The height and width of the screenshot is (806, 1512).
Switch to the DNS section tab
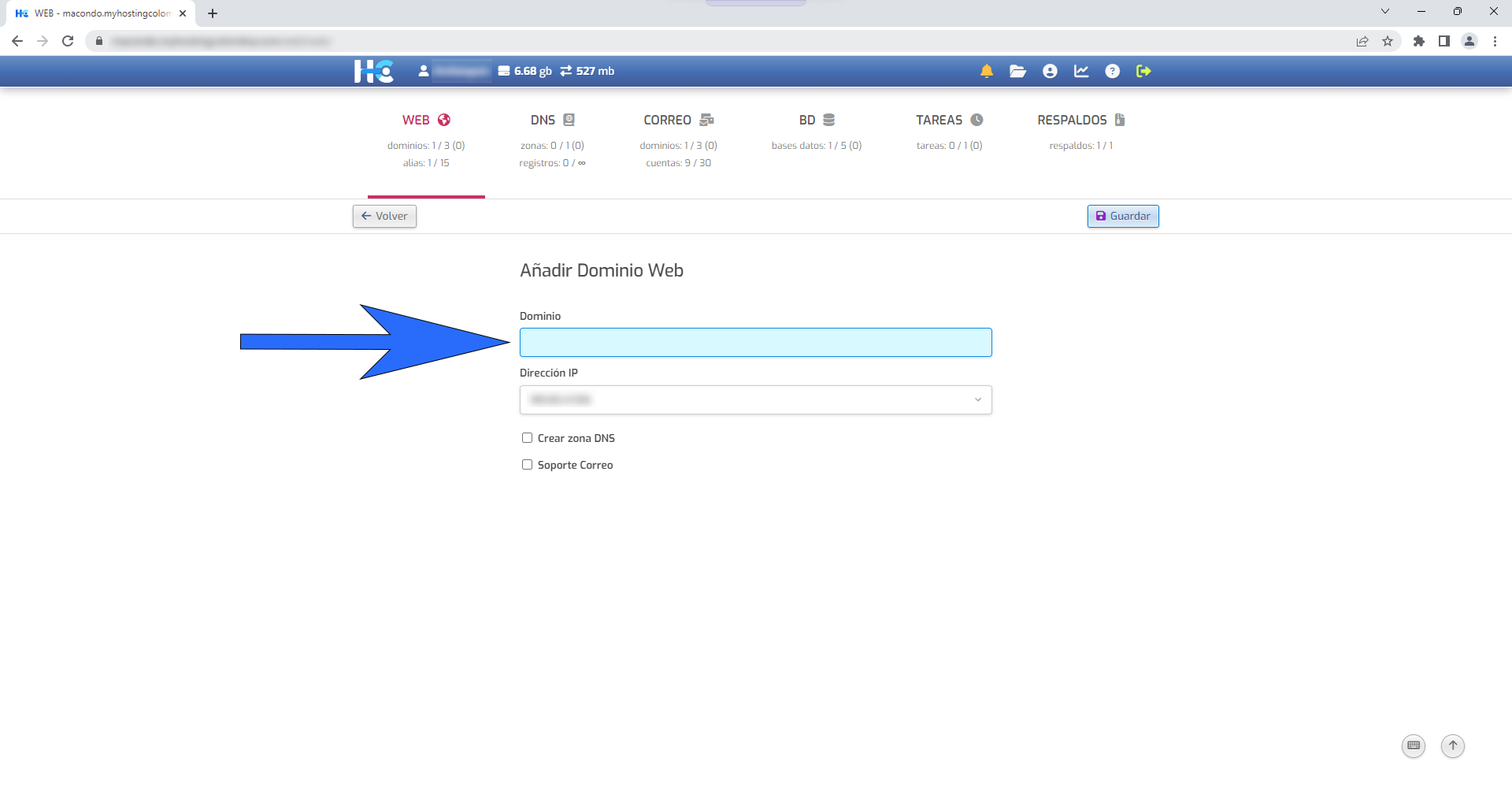coord(553,120)
